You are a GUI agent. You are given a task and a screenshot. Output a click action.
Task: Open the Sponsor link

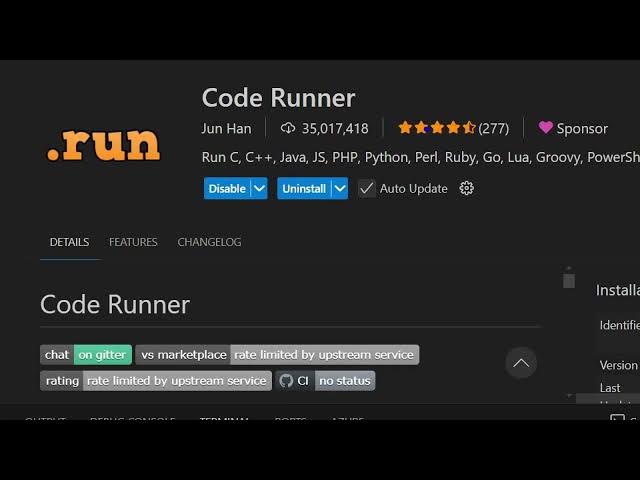(573, 128)
